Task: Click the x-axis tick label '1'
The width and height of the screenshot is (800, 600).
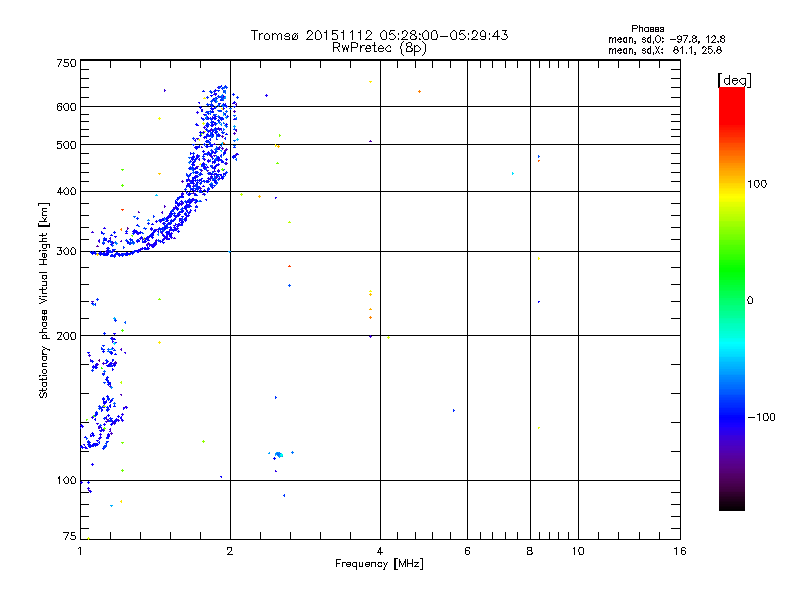Action: pos(80,551)
